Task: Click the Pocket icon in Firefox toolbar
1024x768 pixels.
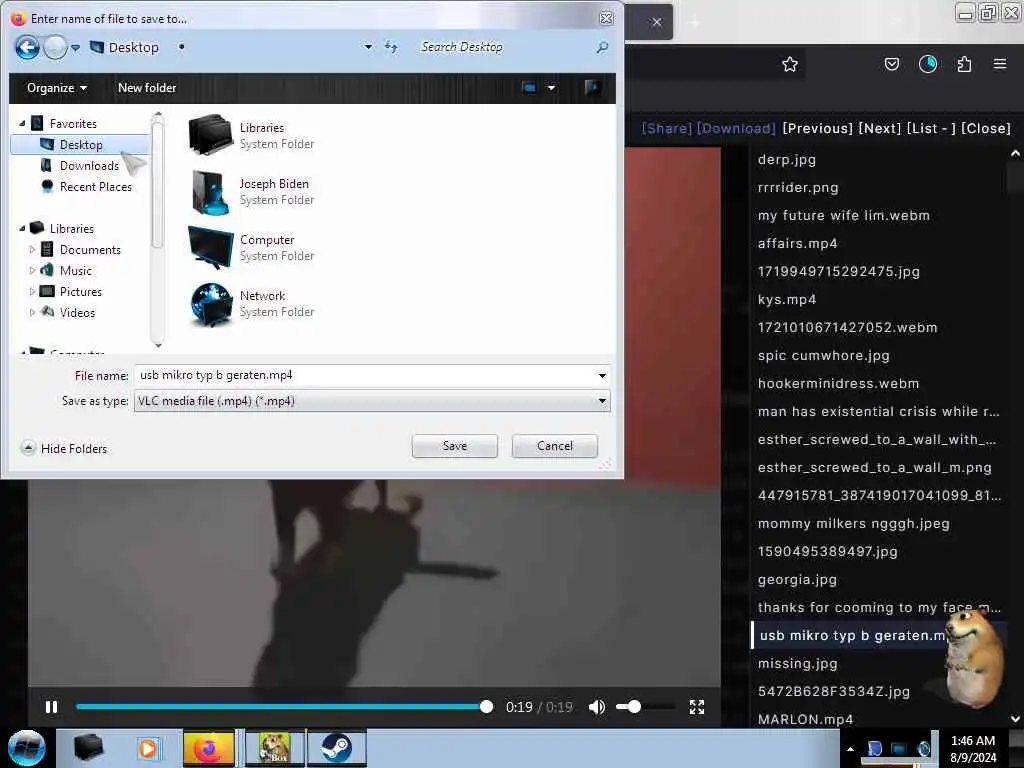Action: tap(891, 64)
